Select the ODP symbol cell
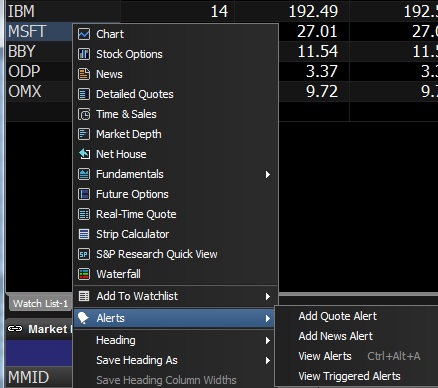438x388 pixels. (39, 72)
